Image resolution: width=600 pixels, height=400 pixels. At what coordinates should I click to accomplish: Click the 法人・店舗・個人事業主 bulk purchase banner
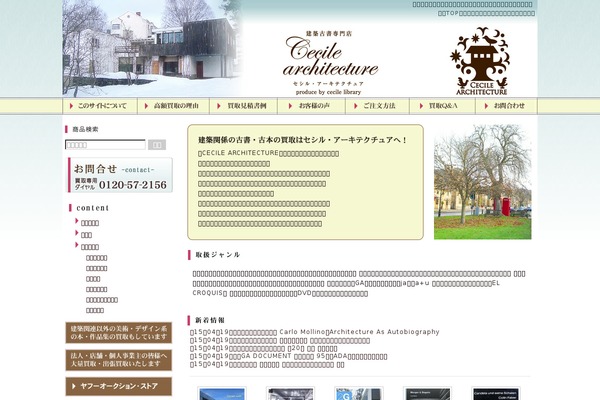[119, 360]
